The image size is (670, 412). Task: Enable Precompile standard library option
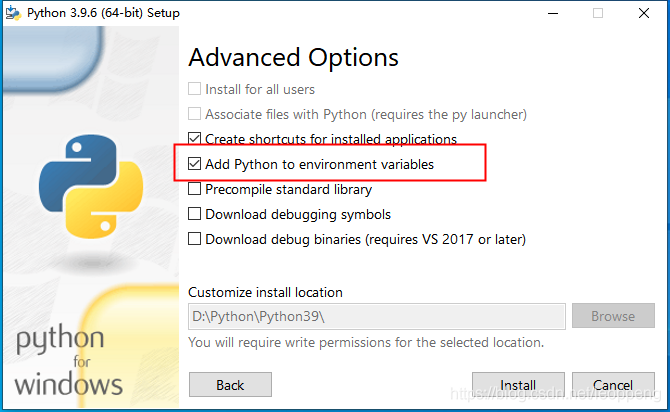point(195,189)
